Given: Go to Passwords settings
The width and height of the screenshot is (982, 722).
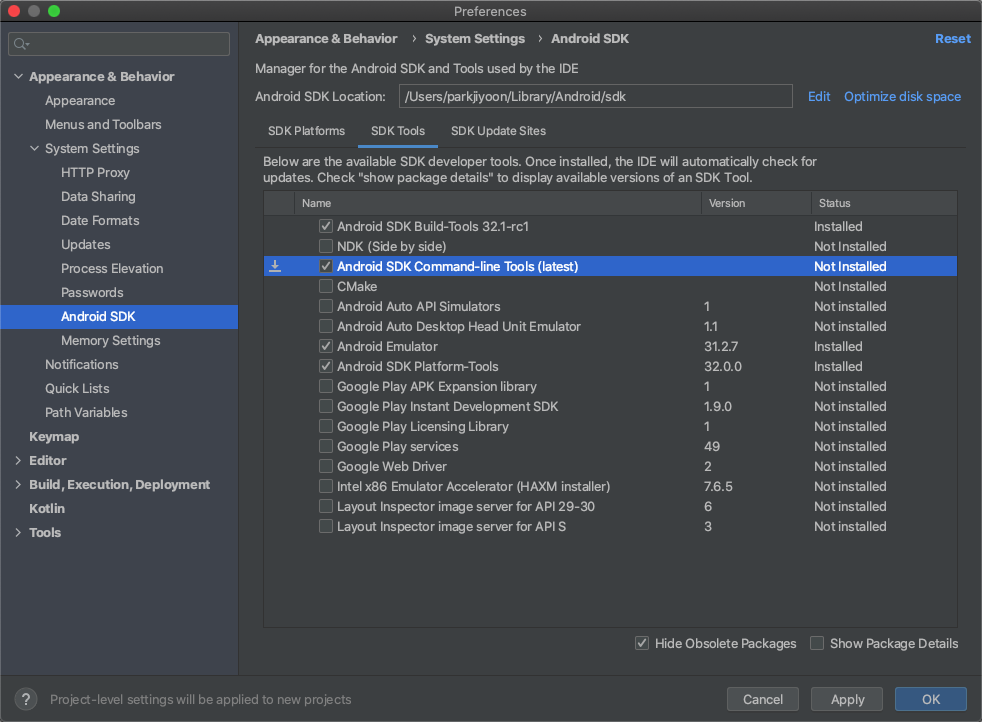Looking at the screenshot, I should click(92, 292).
